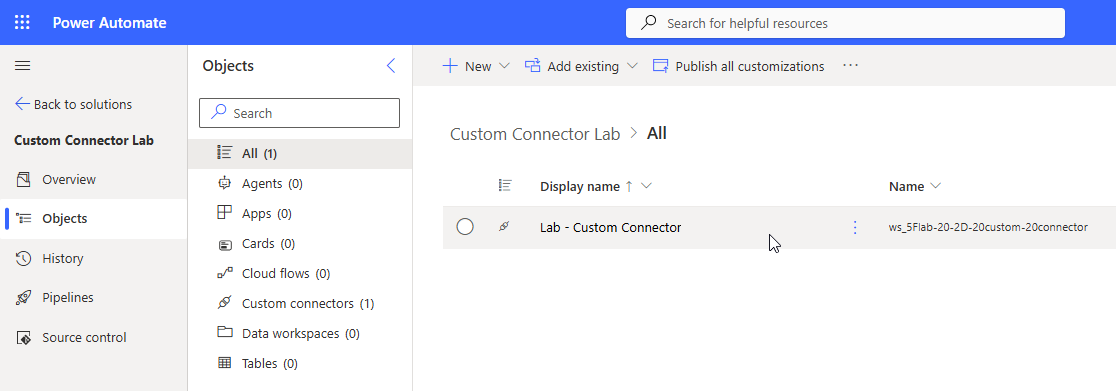Publish all customizations
This screenshot has width=1116, height=391.
pyautogui.click(x=739, y=66)
